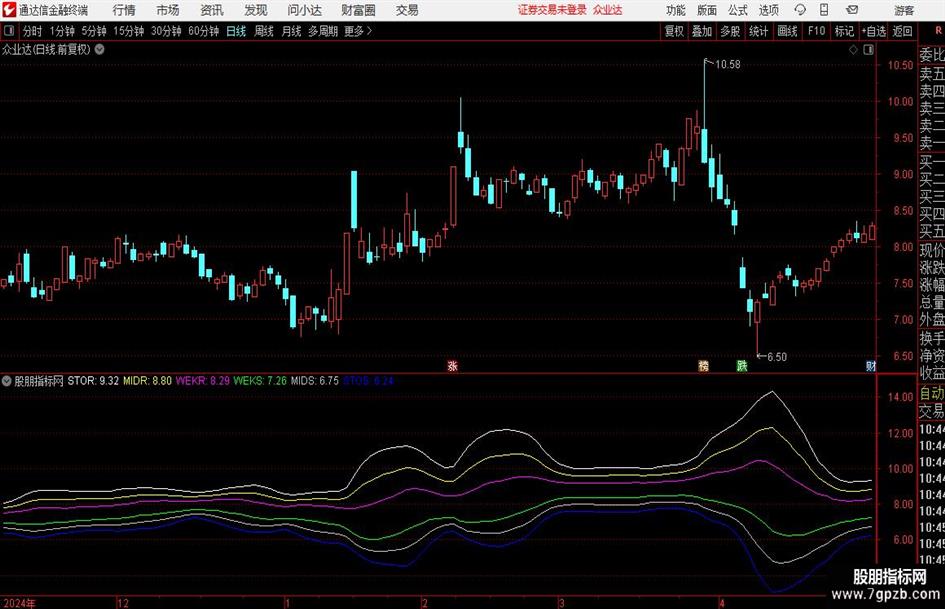The height and width of the screenshot is (609, 945).
Task: Click the red R indicator at top right
Action: coord(938,31)
